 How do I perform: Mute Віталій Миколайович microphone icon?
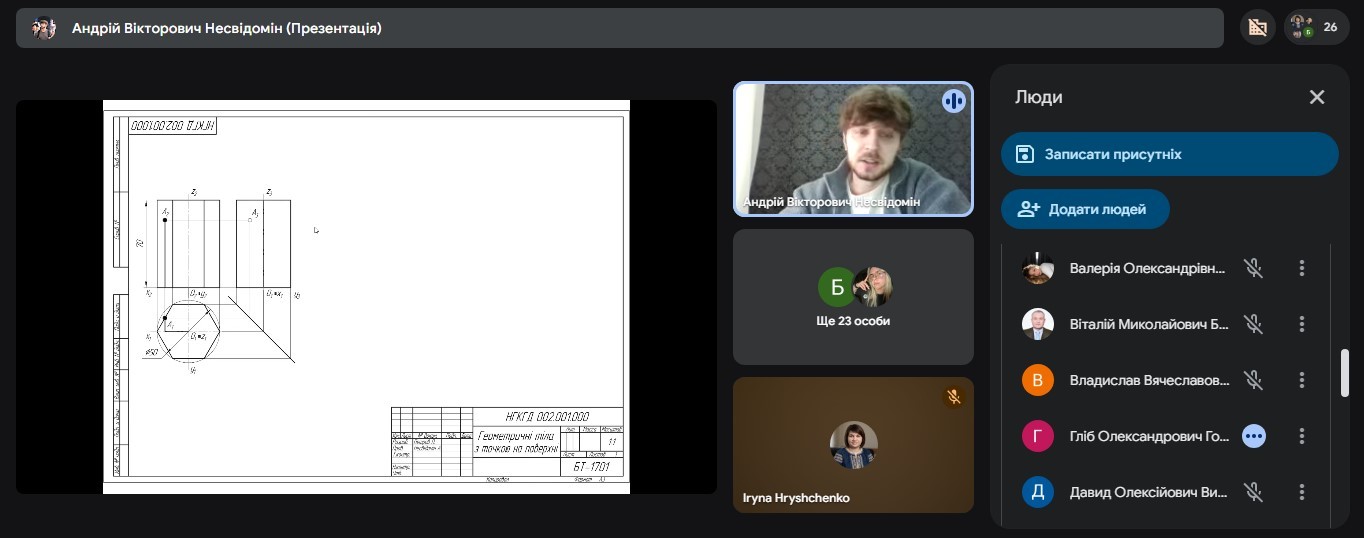[x=1253, y=324]
